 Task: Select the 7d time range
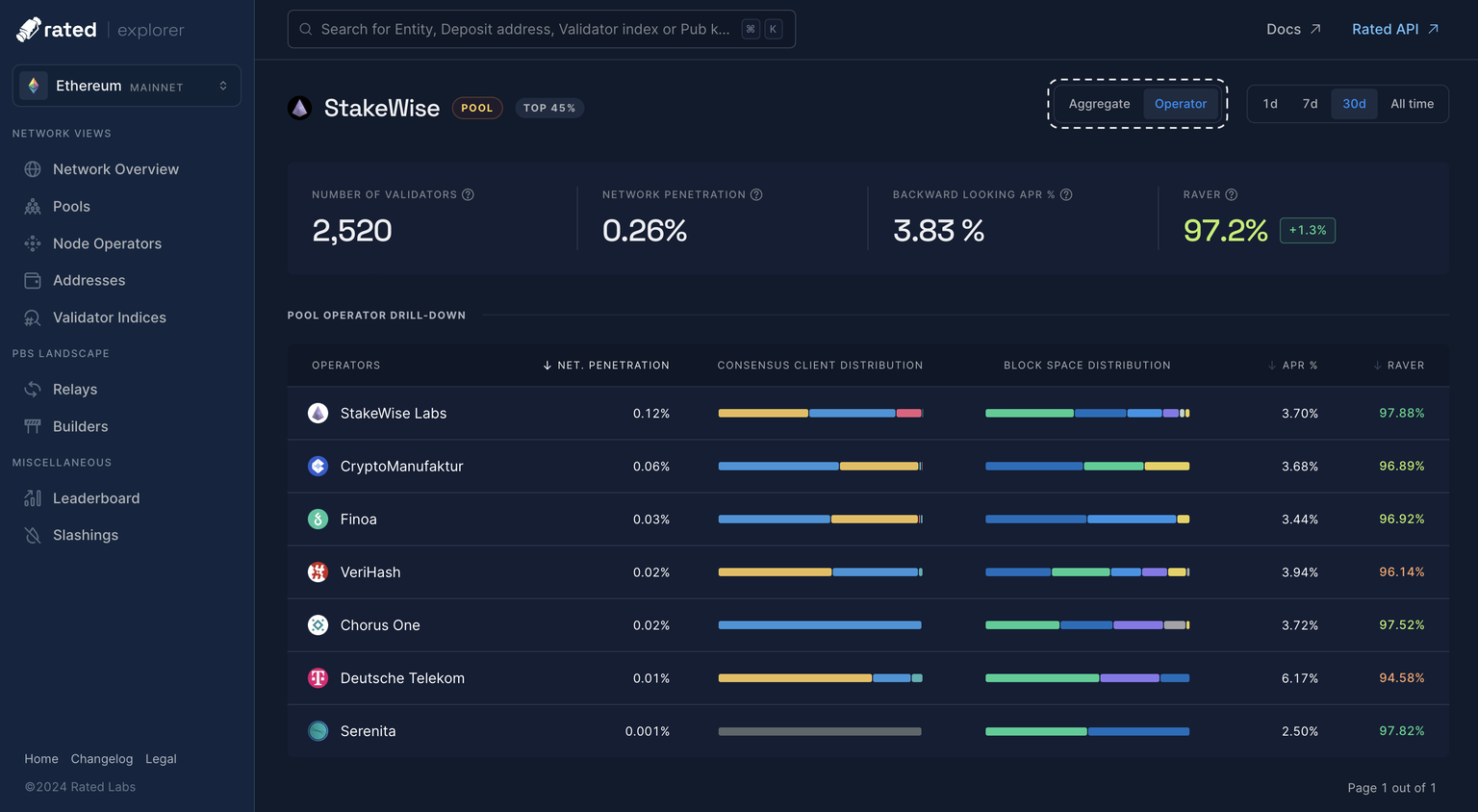point(1310,104)
